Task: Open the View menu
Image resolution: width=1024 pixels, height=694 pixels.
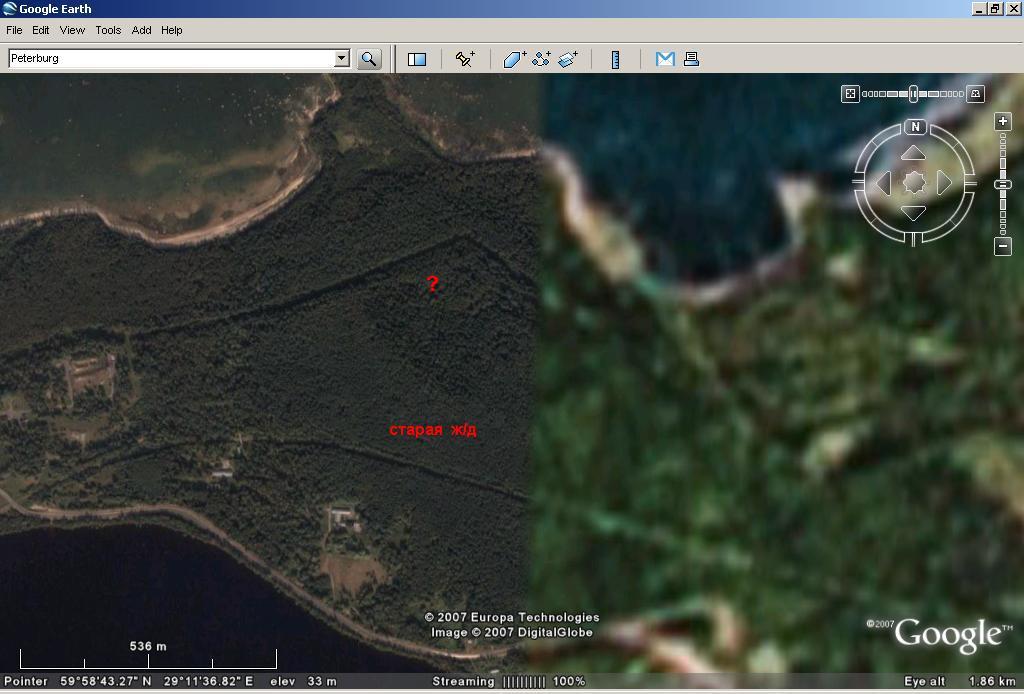Action: tap(72, 30)
